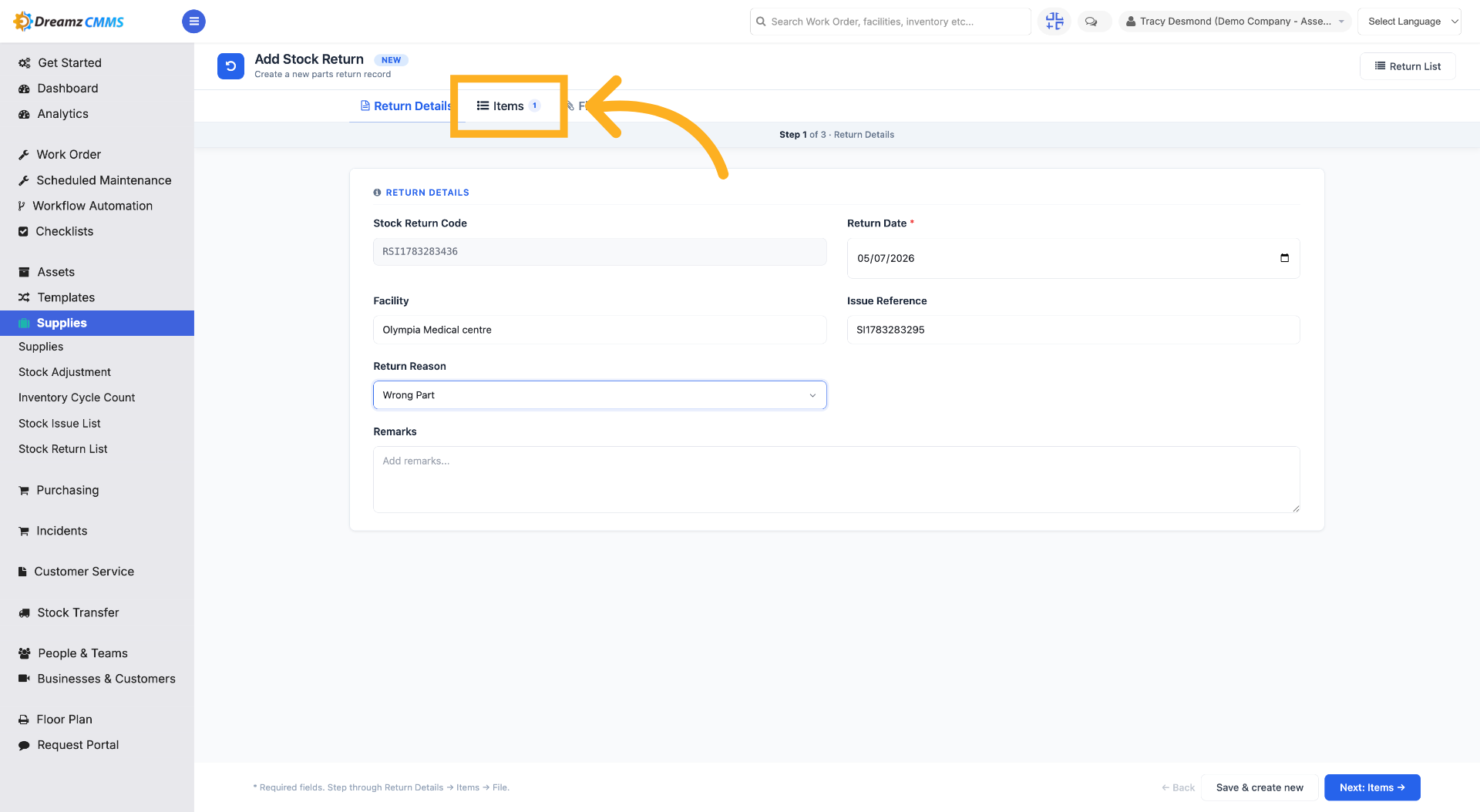Screen dimensions: 1480x812
Task: Open the Return List button
Action: click(1408, 66)
